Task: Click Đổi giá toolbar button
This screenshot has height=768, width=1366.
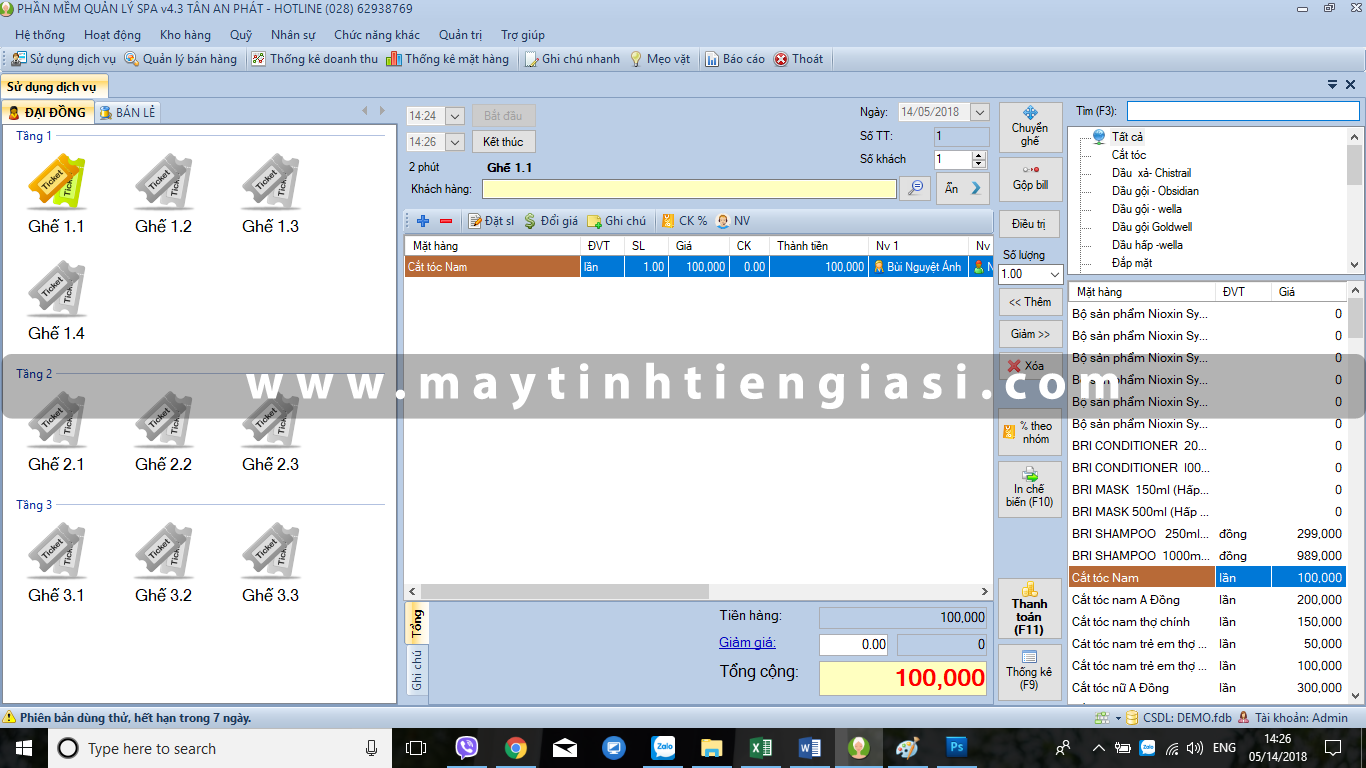Action: pyautogui.click(x=551, y=221)
